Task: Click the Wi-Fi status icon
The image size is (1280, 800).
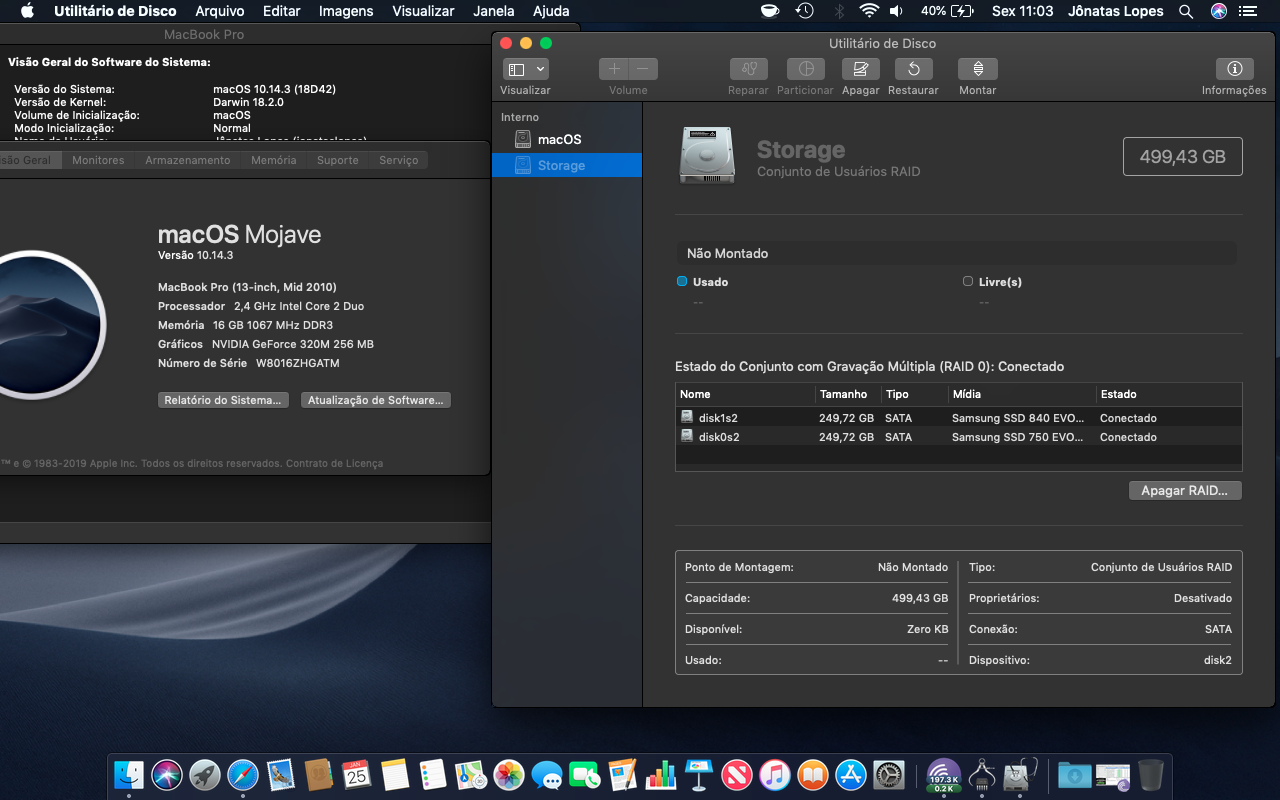Action: [x=869, y=11]
